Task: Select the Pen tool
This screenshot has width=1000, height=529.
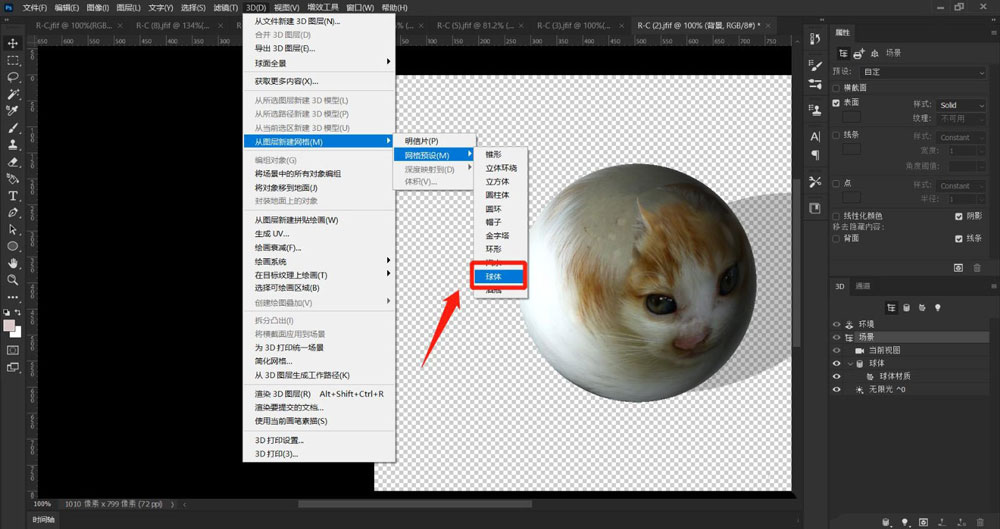Action: point(12,212)
